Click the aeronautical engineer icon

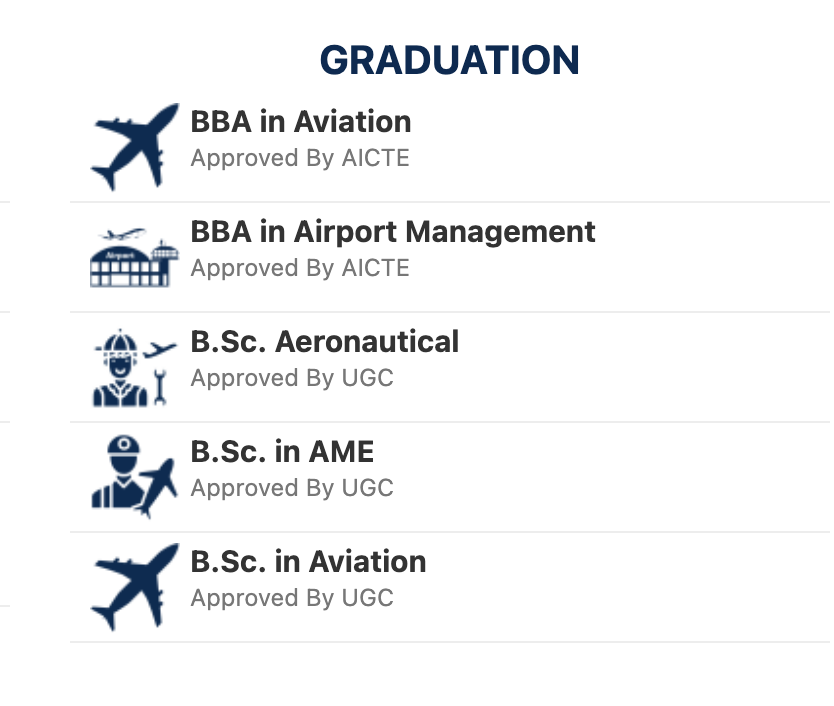135,367
